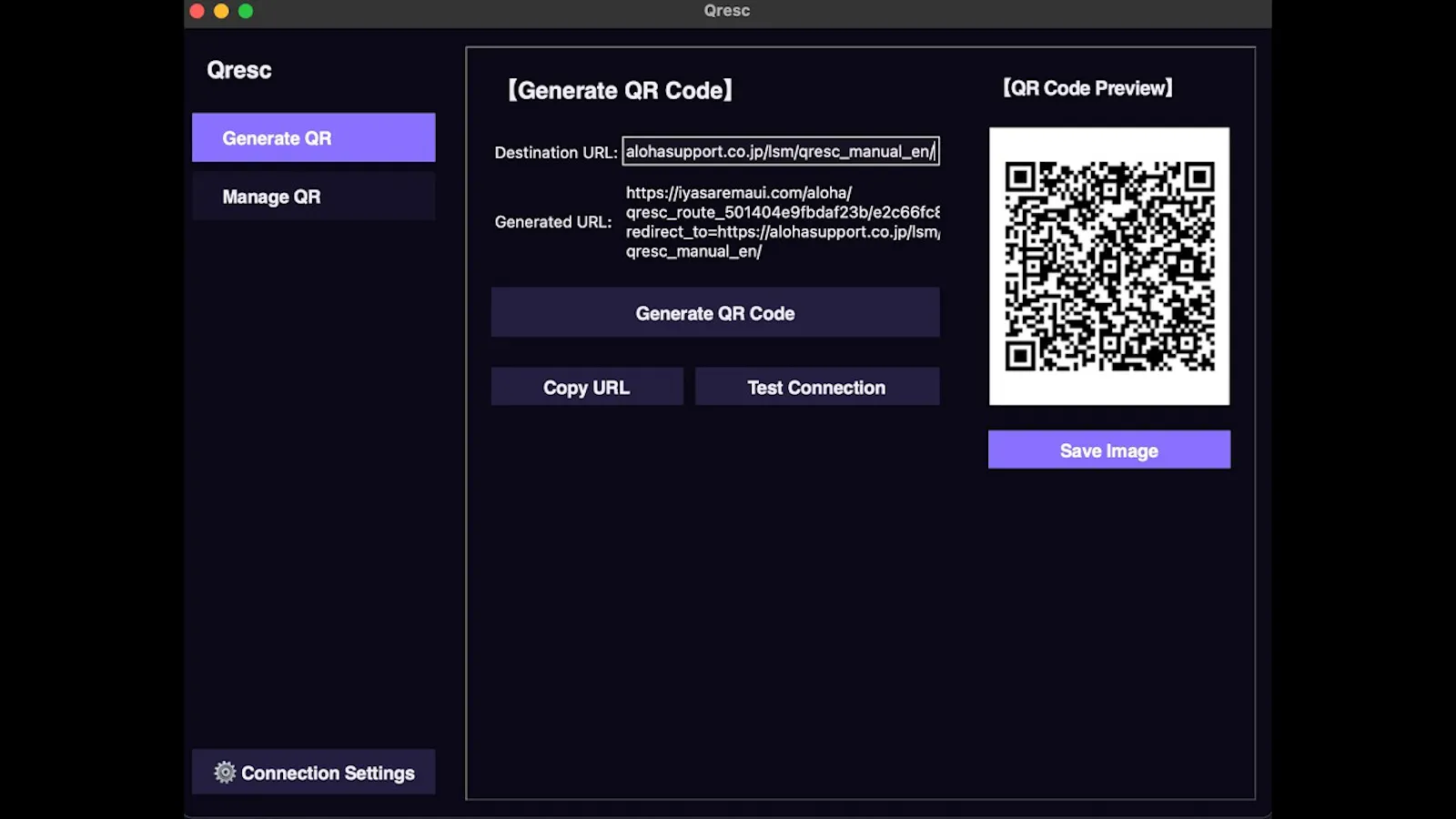Click the QR Code Preview heading
This screenshot has height=819, width=1456.
pos(1087,88)
